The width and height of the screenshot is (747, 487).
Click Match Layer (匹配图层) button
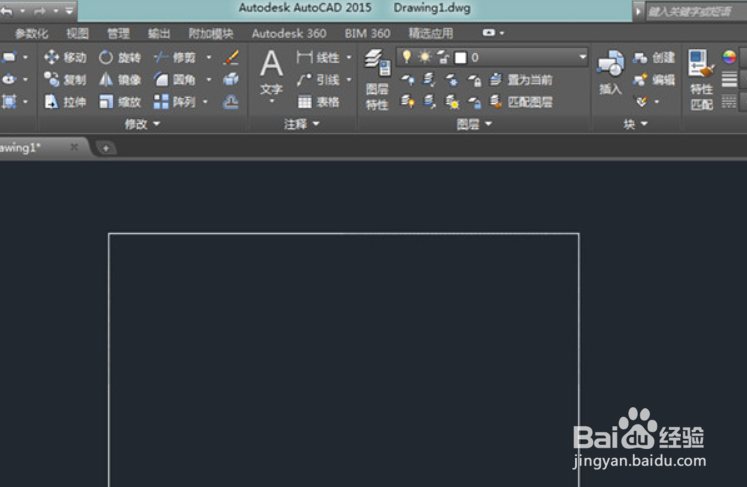521,101
